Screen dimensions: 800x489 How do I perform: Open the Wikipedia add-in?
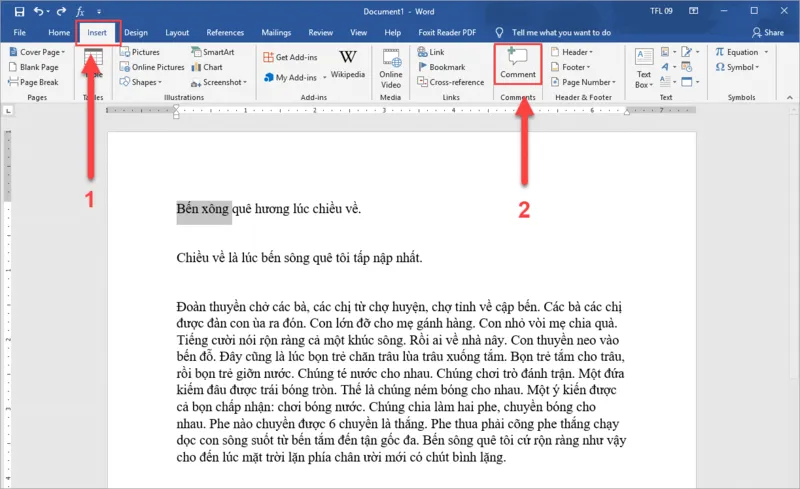(348, 64)
